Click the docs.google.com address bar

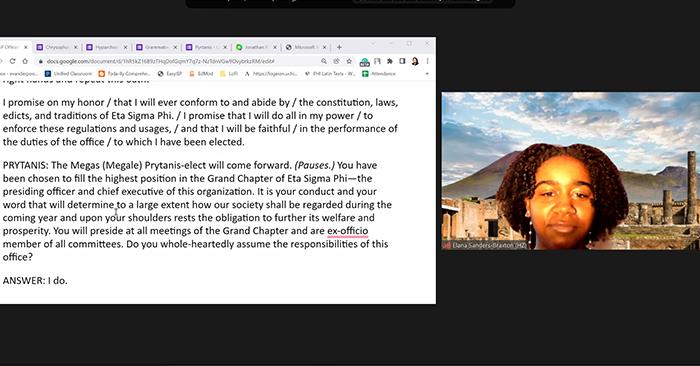point(179,61)
